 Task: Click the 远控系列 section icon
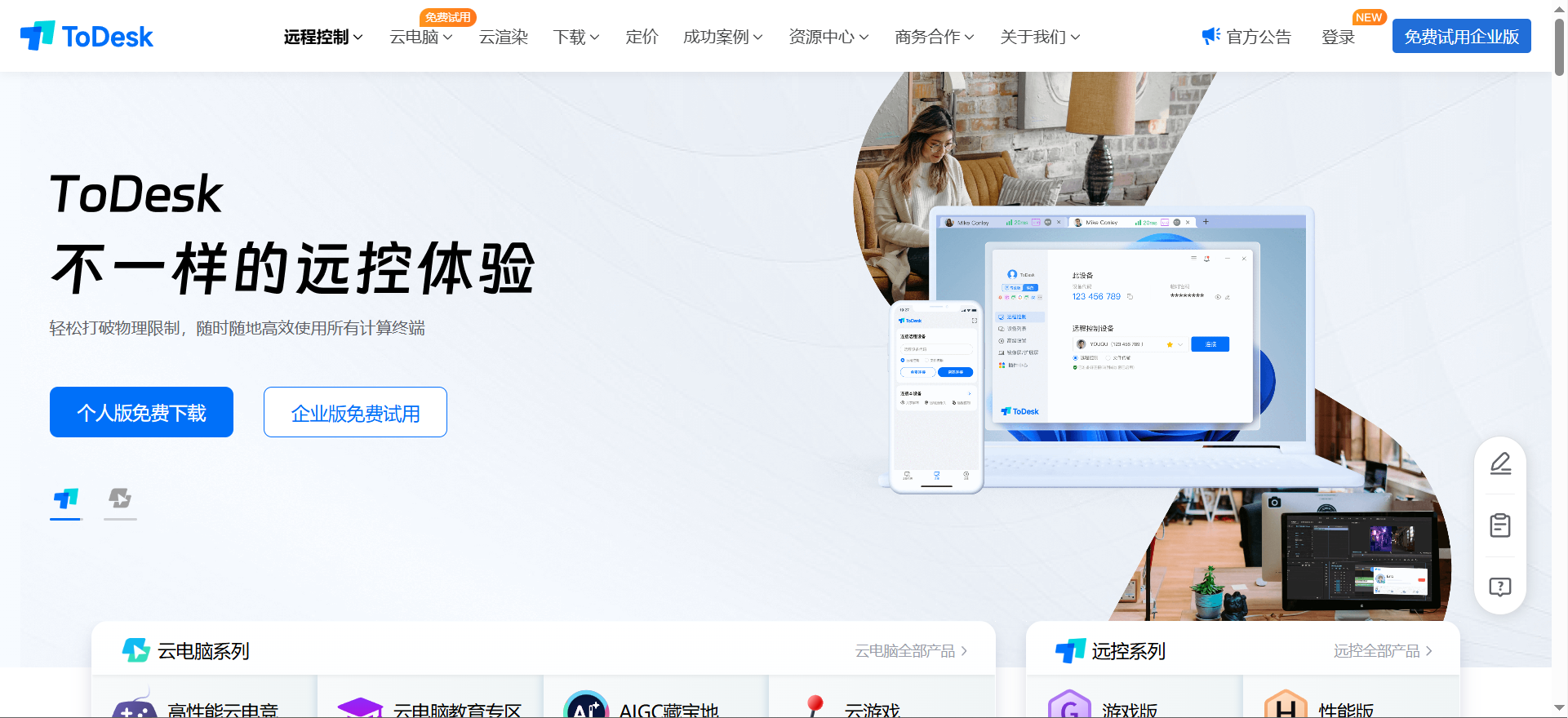1070,650
